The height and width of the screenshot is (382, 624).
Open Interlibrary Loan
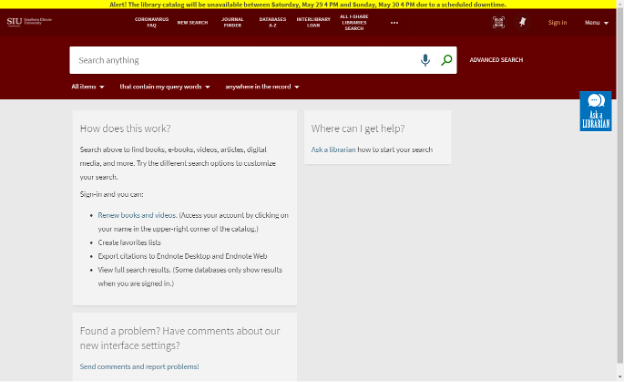tap(314, 22)
